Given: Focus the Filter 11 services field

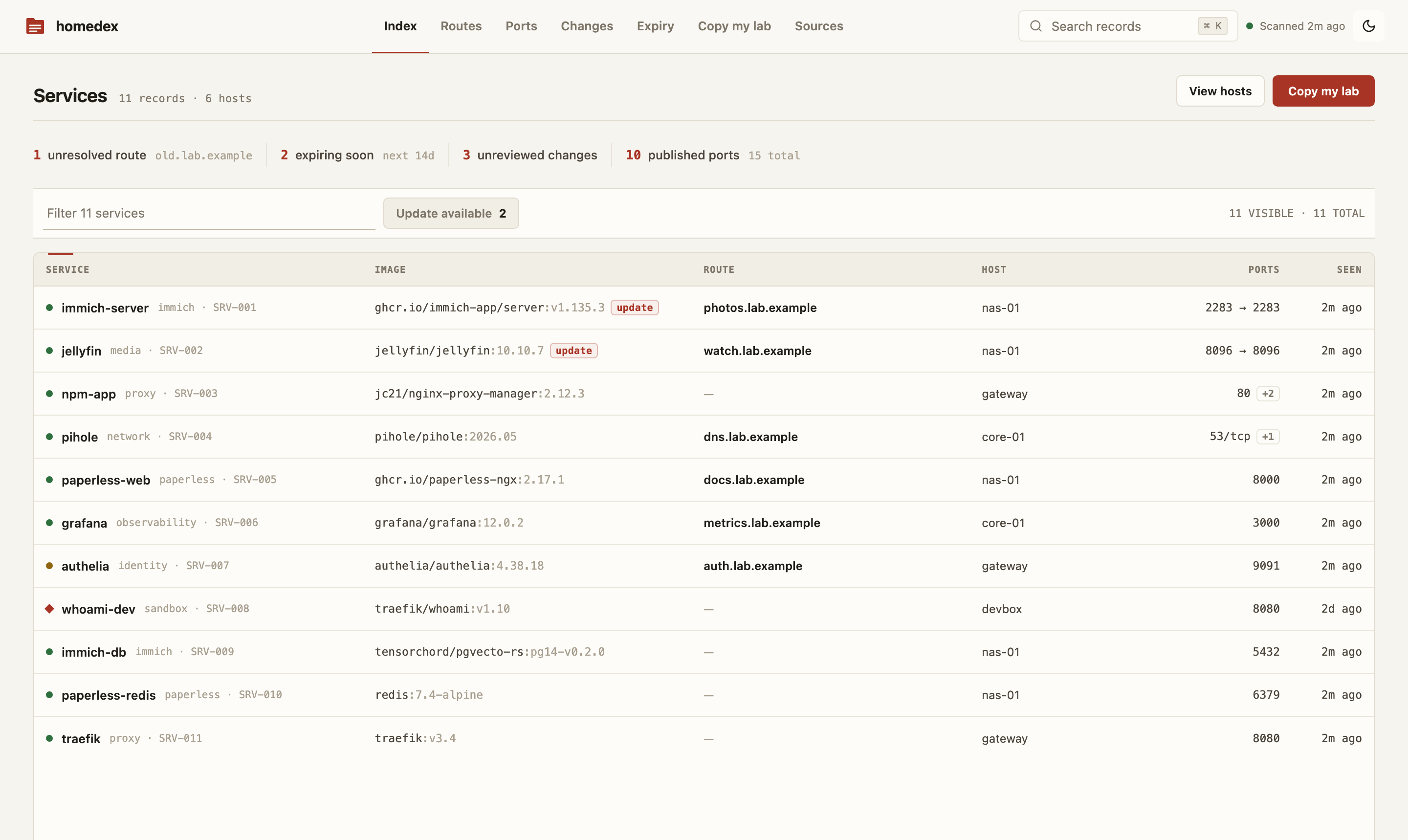Looking at the screenshot, I should point(209,213).
